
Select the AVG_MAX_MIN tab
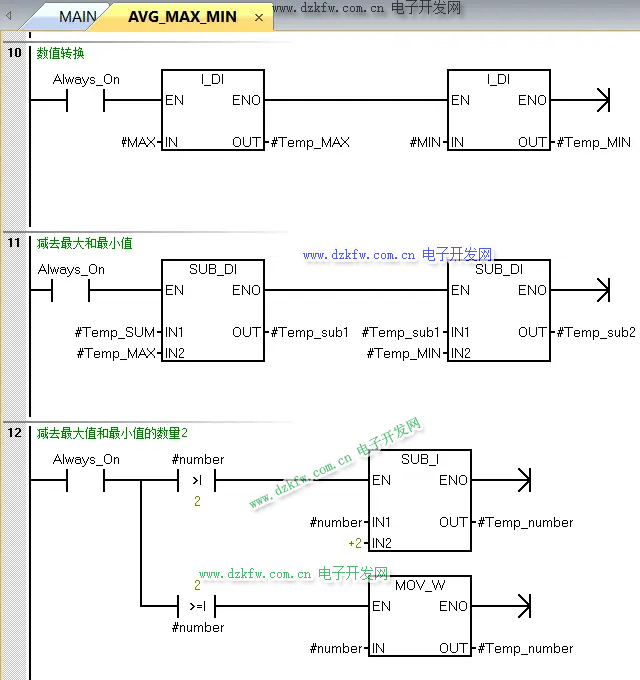[182, 17]
